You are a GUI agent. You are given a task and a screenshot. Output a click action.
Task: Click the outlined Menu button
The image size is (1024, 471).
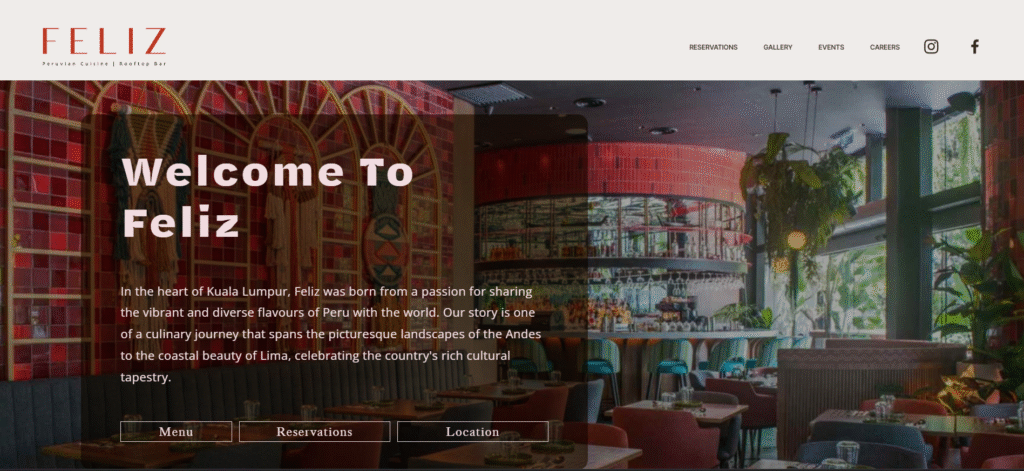[x=176, y=432]
